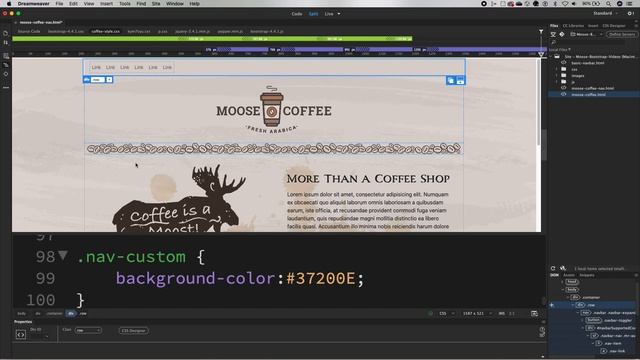
Task: Click the body tag in the tag selector
Action: click(x=22, y=313)
